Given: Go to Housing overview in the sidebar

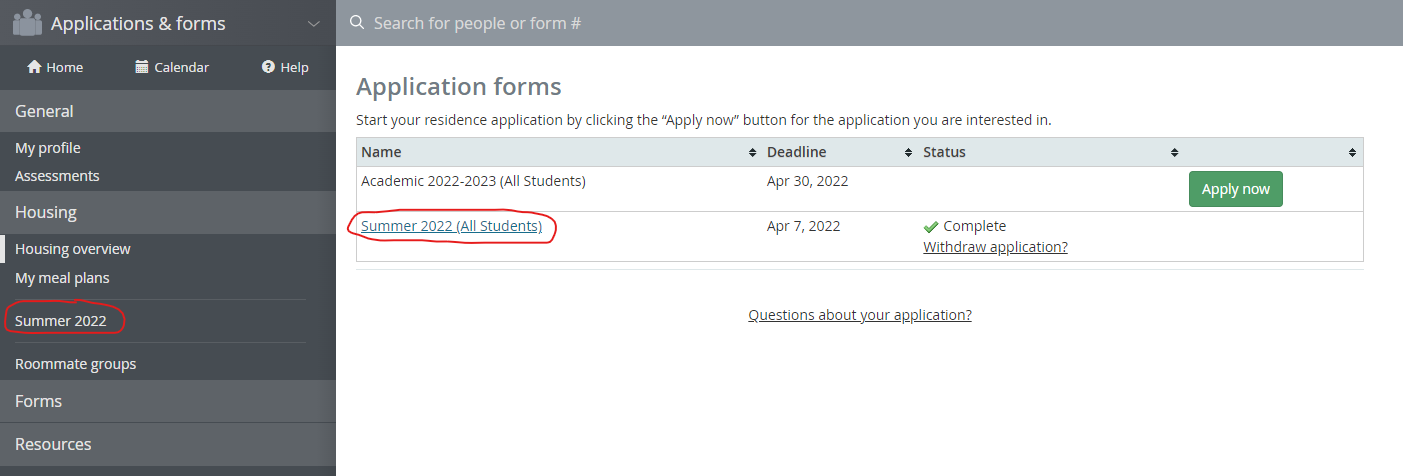Looking at the screenshot, I should coord(73,249).
